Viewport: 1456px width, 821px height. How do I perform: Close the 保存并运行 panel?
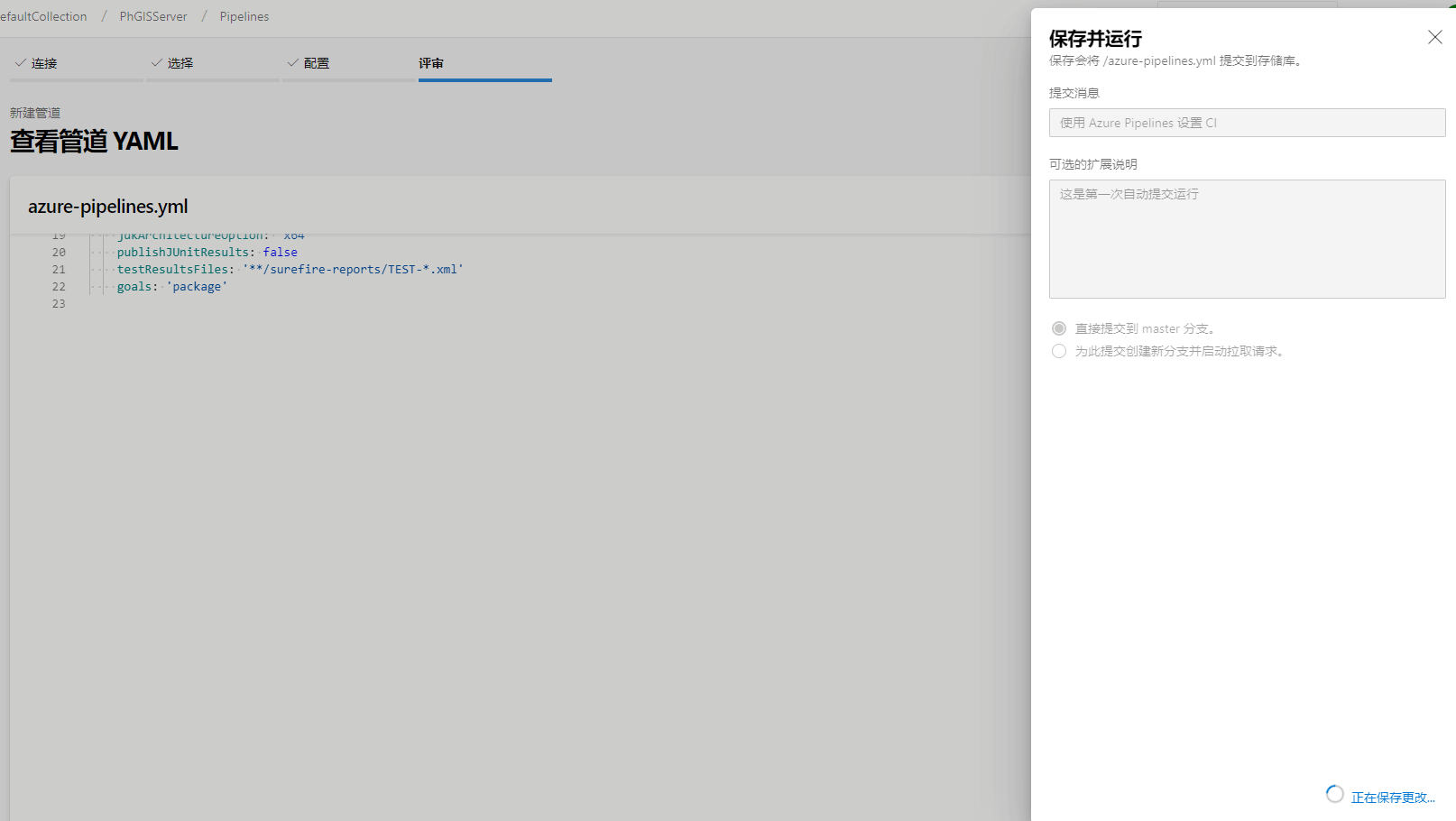(1434, 37)
